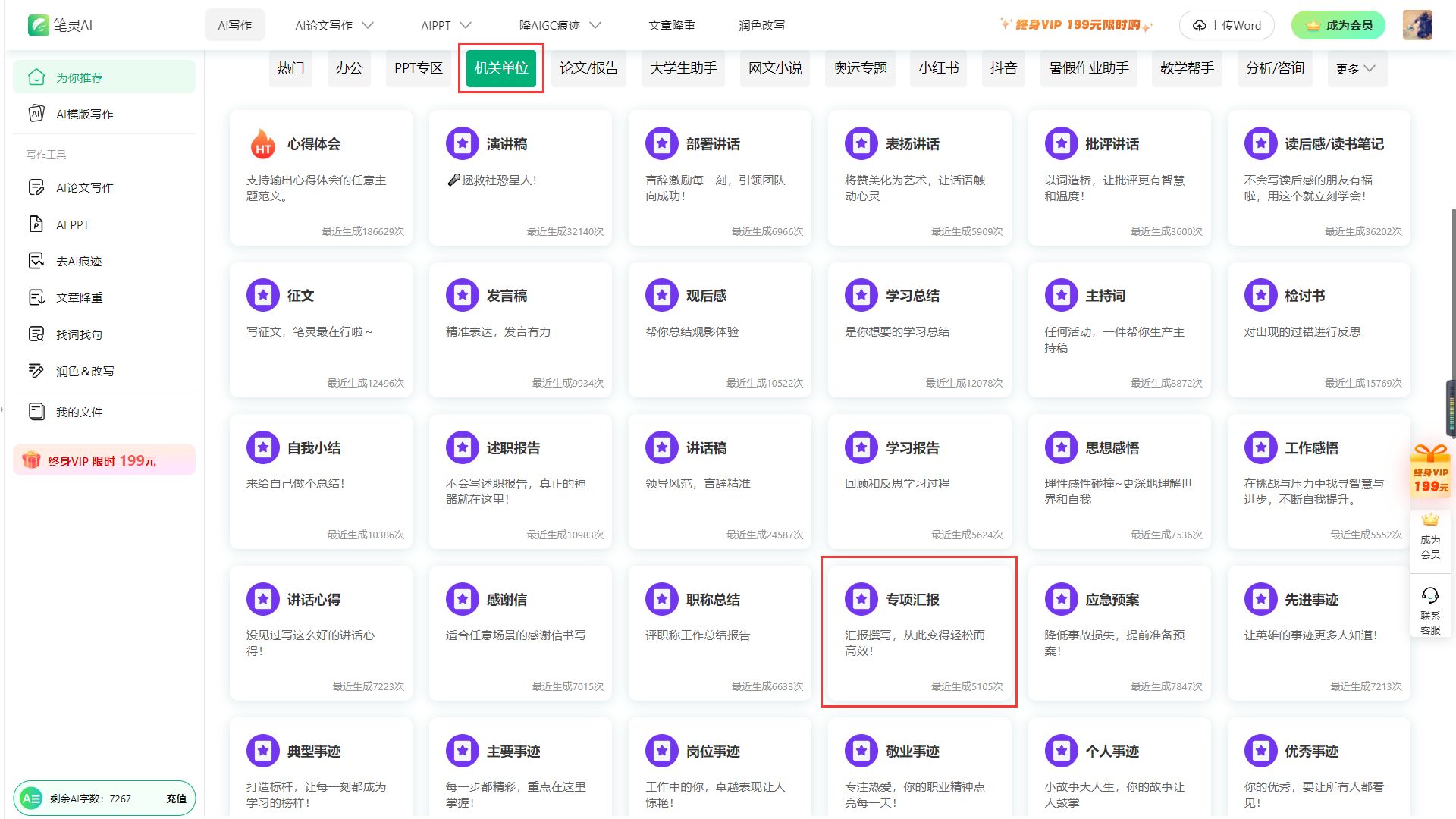Click 润色&改写 pen icon in sidebar
Image resolution: width=1456 pixels, height=819 pixels.
pyautogui.click(x=36, y=371)
